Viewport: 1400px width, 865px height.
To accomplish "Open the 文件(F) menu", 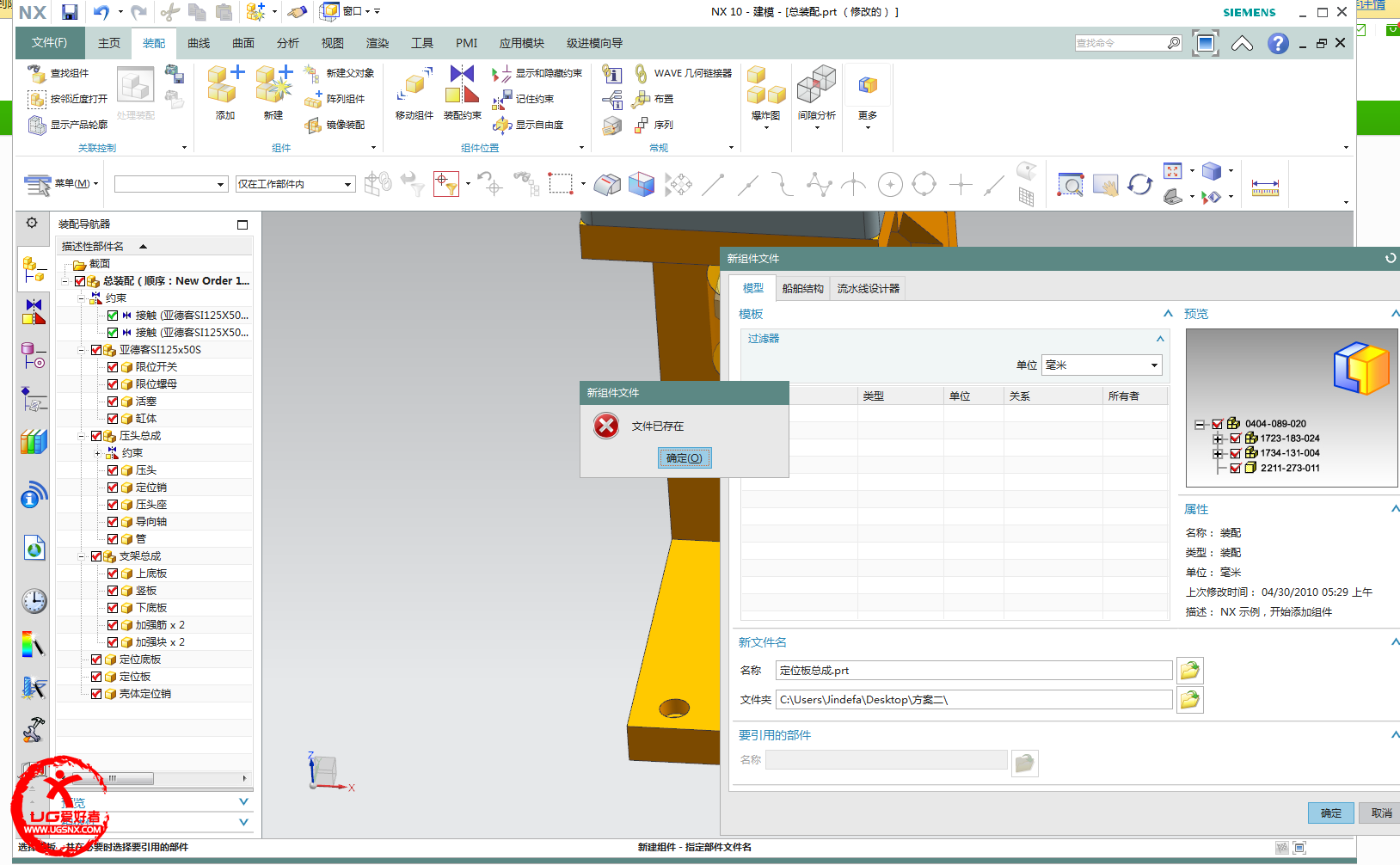I will point(49,43).
